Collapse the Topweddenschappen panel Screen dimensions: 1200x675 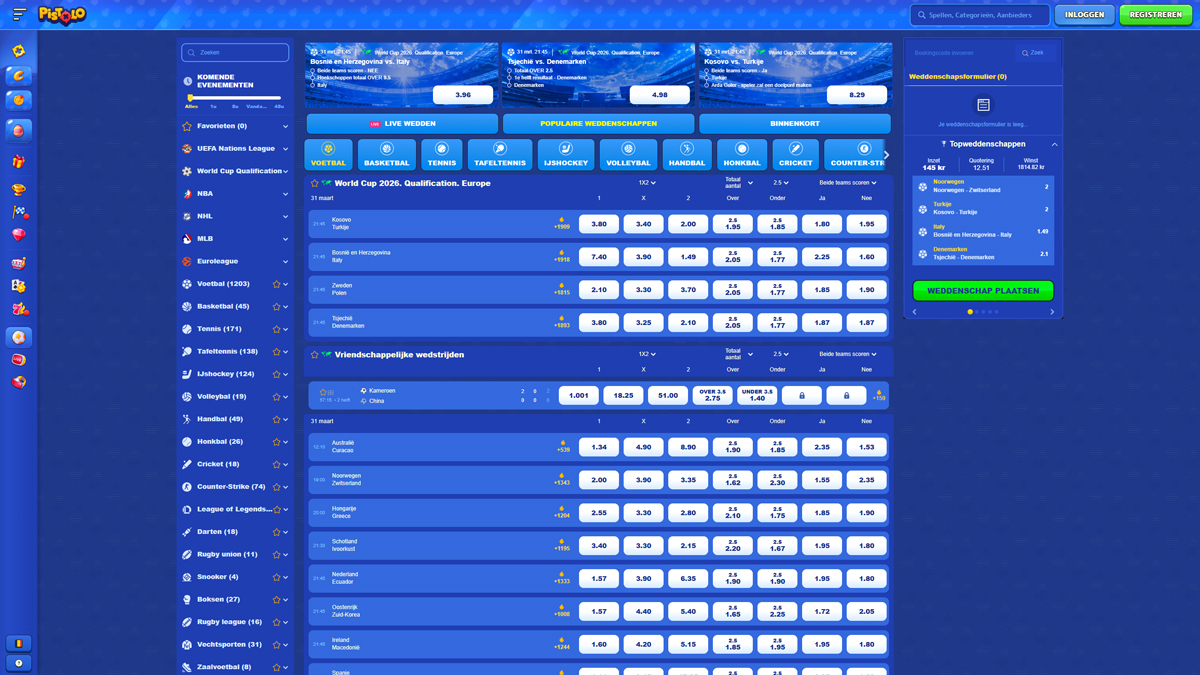tap(1054, 144)
